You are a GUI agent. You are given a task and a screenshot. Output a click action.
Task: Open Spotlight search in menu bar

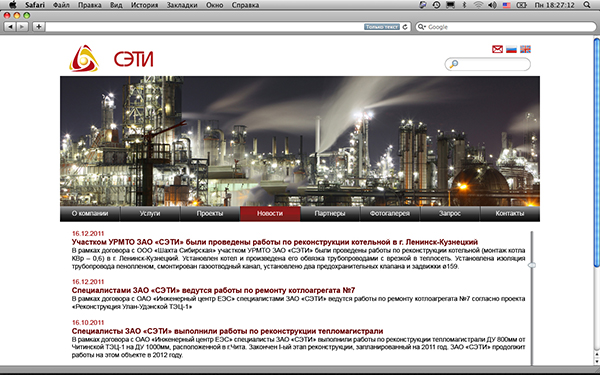pyautogui.click(x=587, y=5)
